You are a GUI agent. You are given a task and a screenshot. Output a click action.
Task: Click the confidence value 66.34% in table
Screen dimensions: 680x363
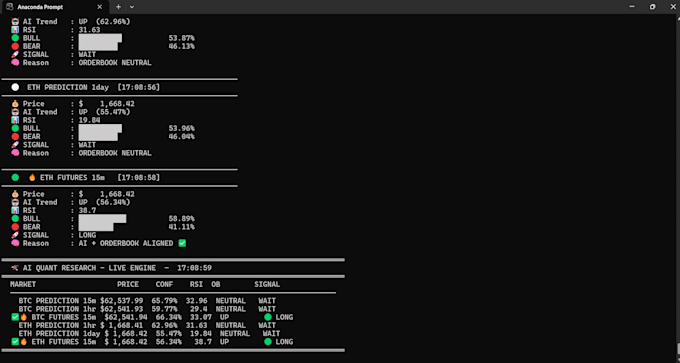[169, 317]
